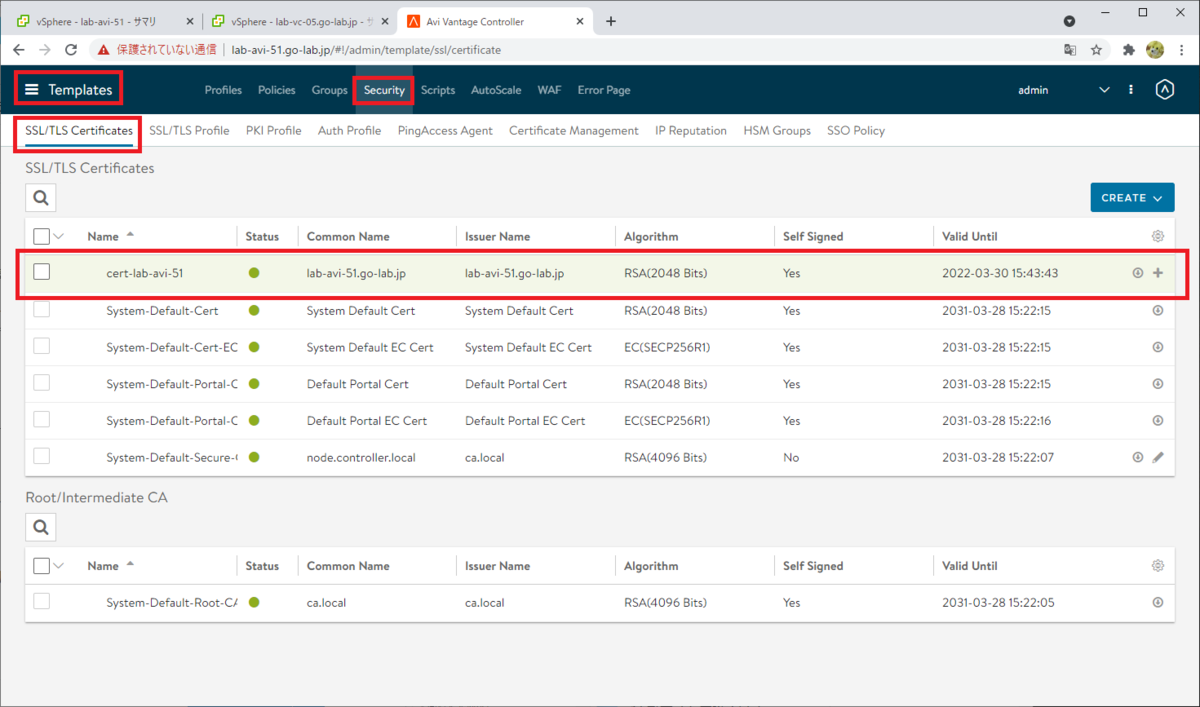This screenshot has height=707, width=1200.
Task: Bookmark this page with the star icon
Action: tap(1096, 49)
